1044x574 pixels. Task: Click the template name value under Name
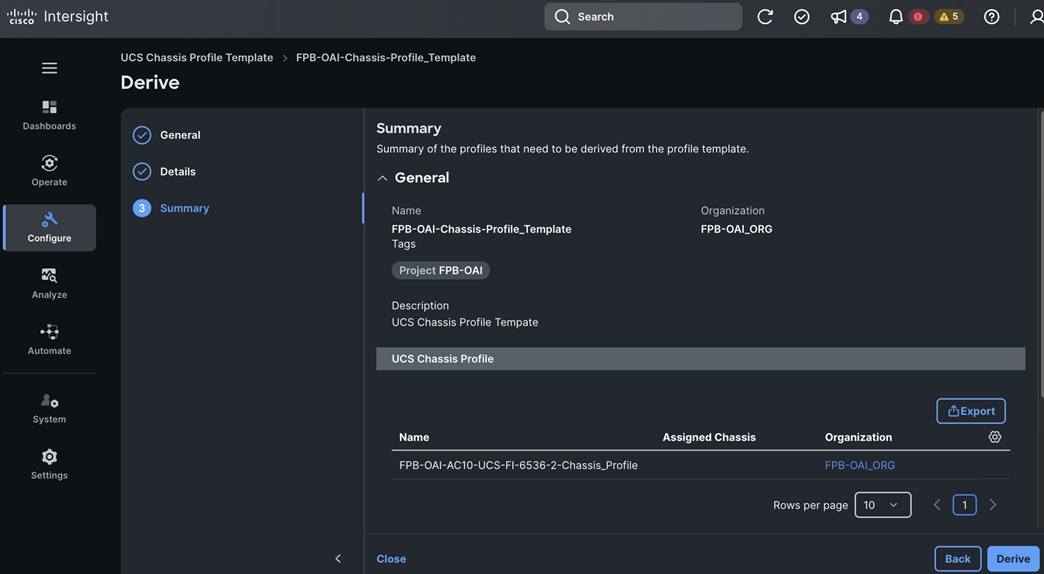pyautogui.click(x=481, y=228)
